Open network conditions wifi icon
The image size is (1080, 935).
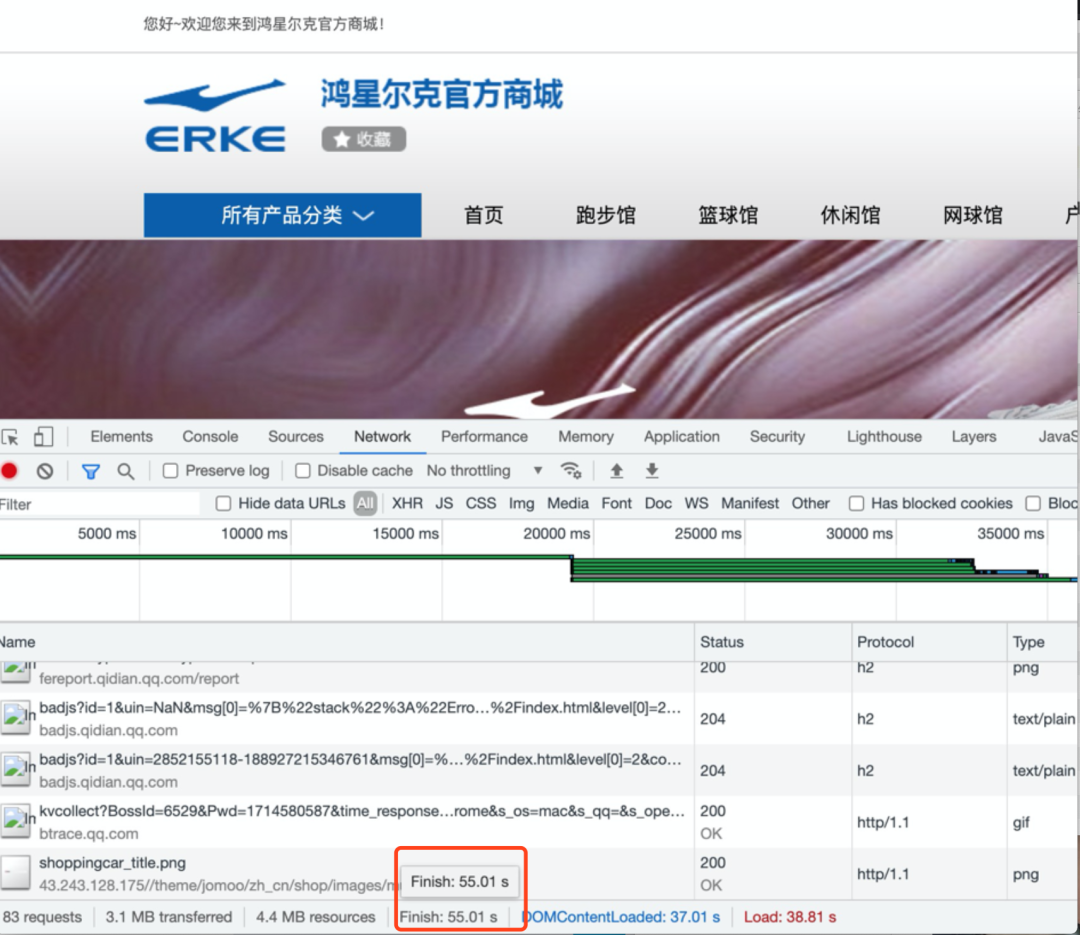pos(571,471)
